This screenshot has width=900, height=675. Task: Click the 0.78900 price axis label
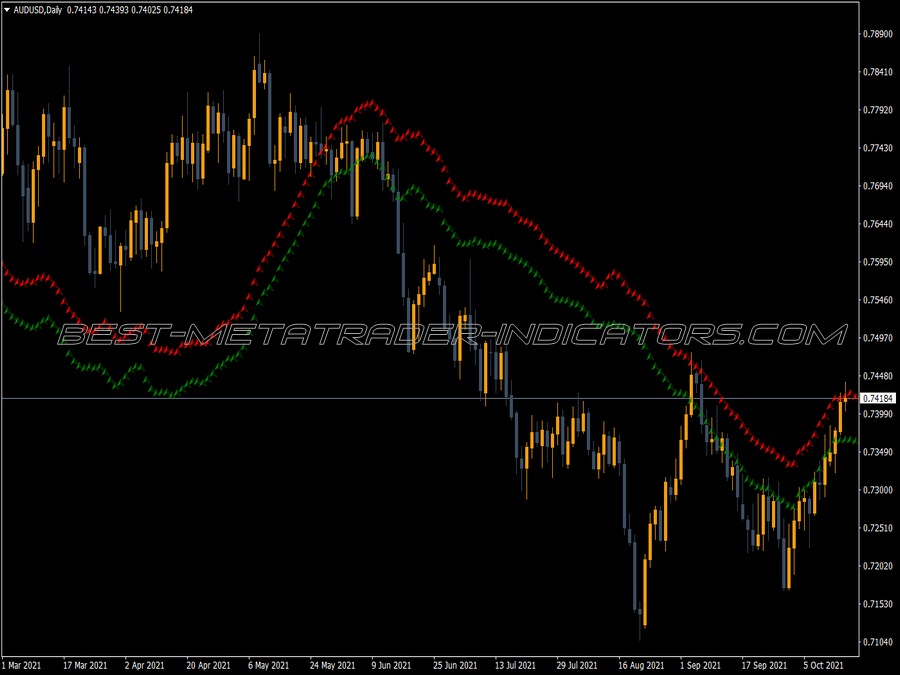(878, 34)
